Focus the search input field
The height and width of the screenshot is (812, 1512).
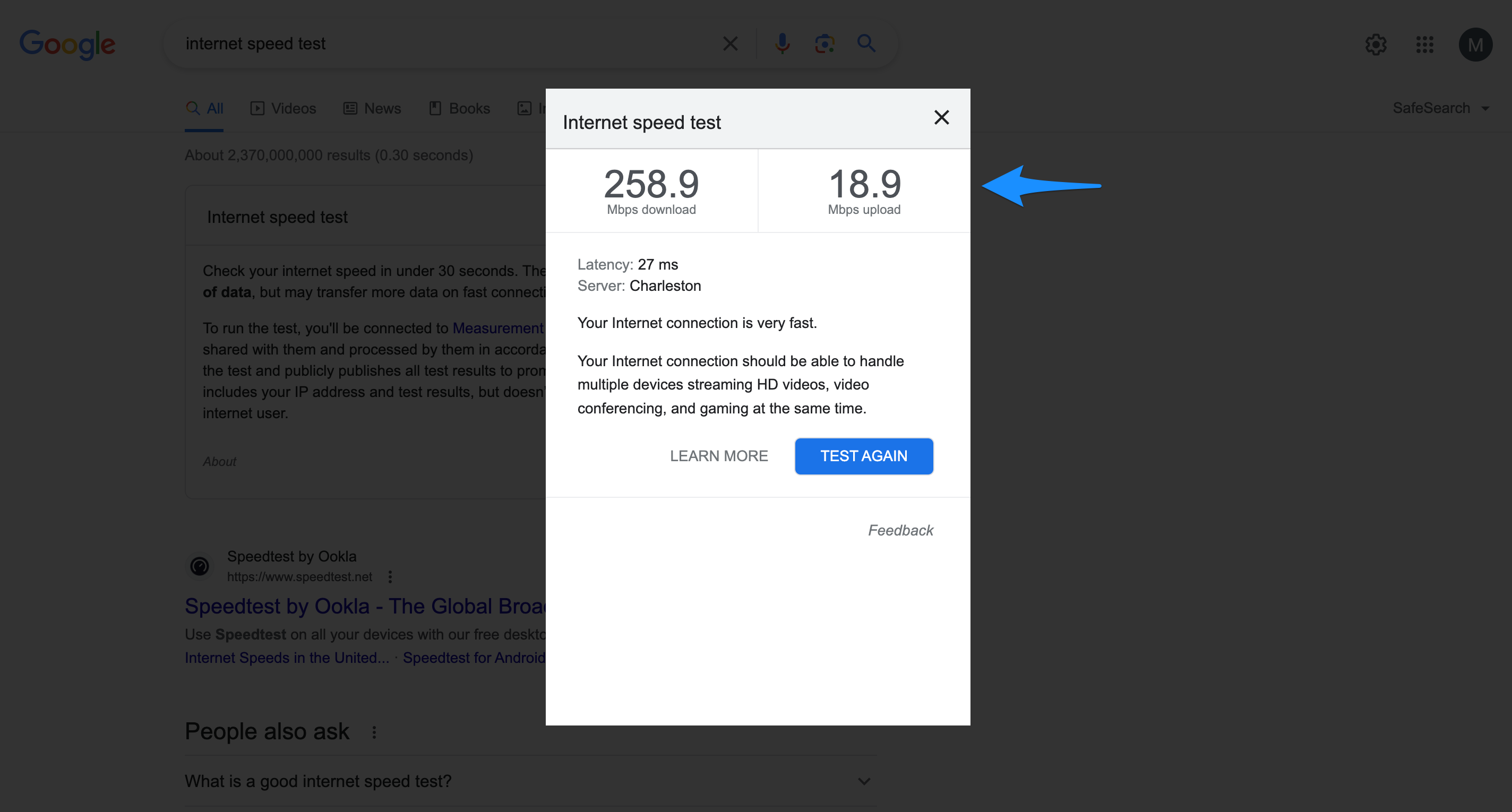(x=446, y=44)
